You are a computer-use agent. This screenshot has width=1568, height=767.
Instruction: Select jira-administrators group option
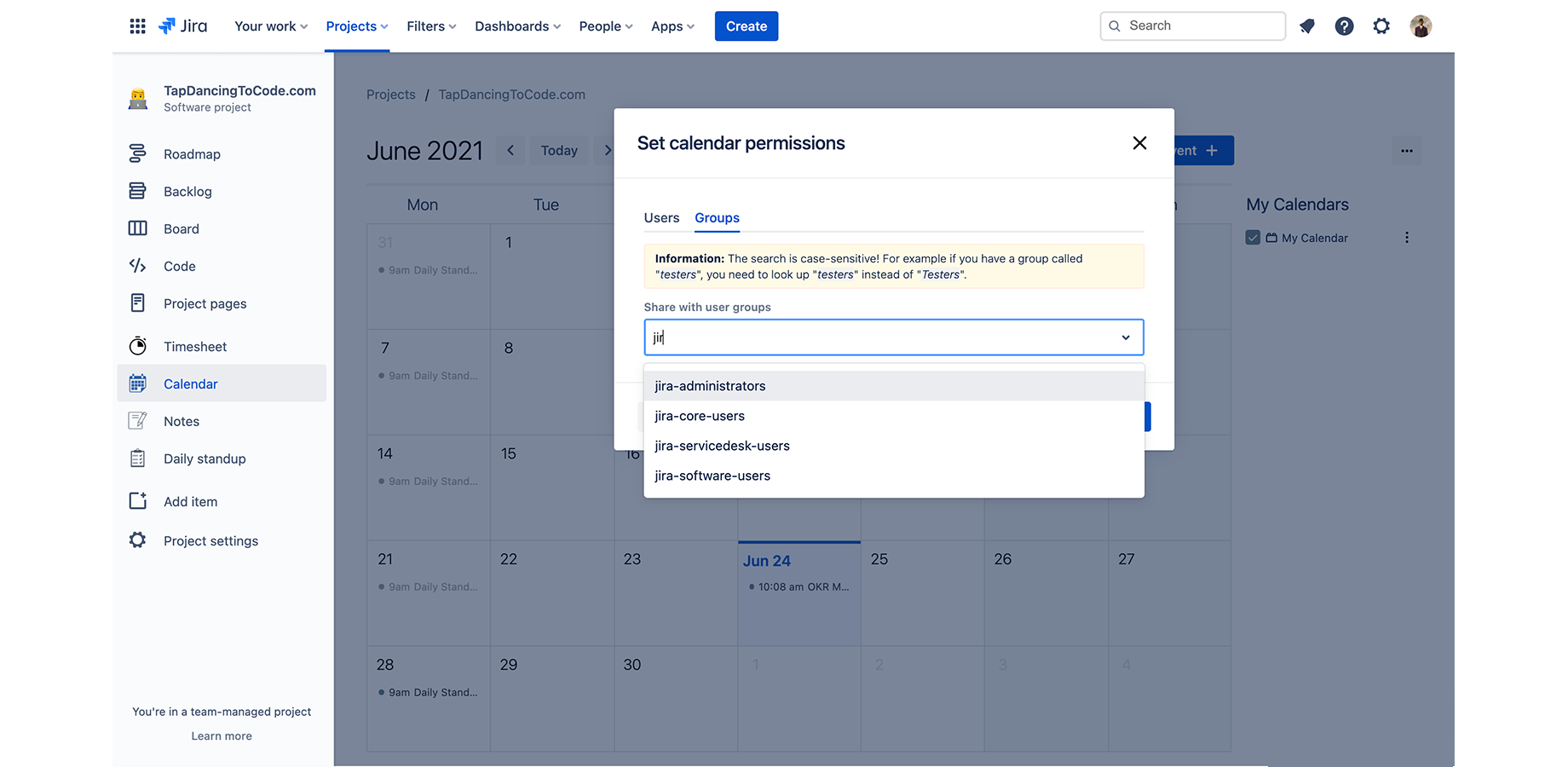894,386
